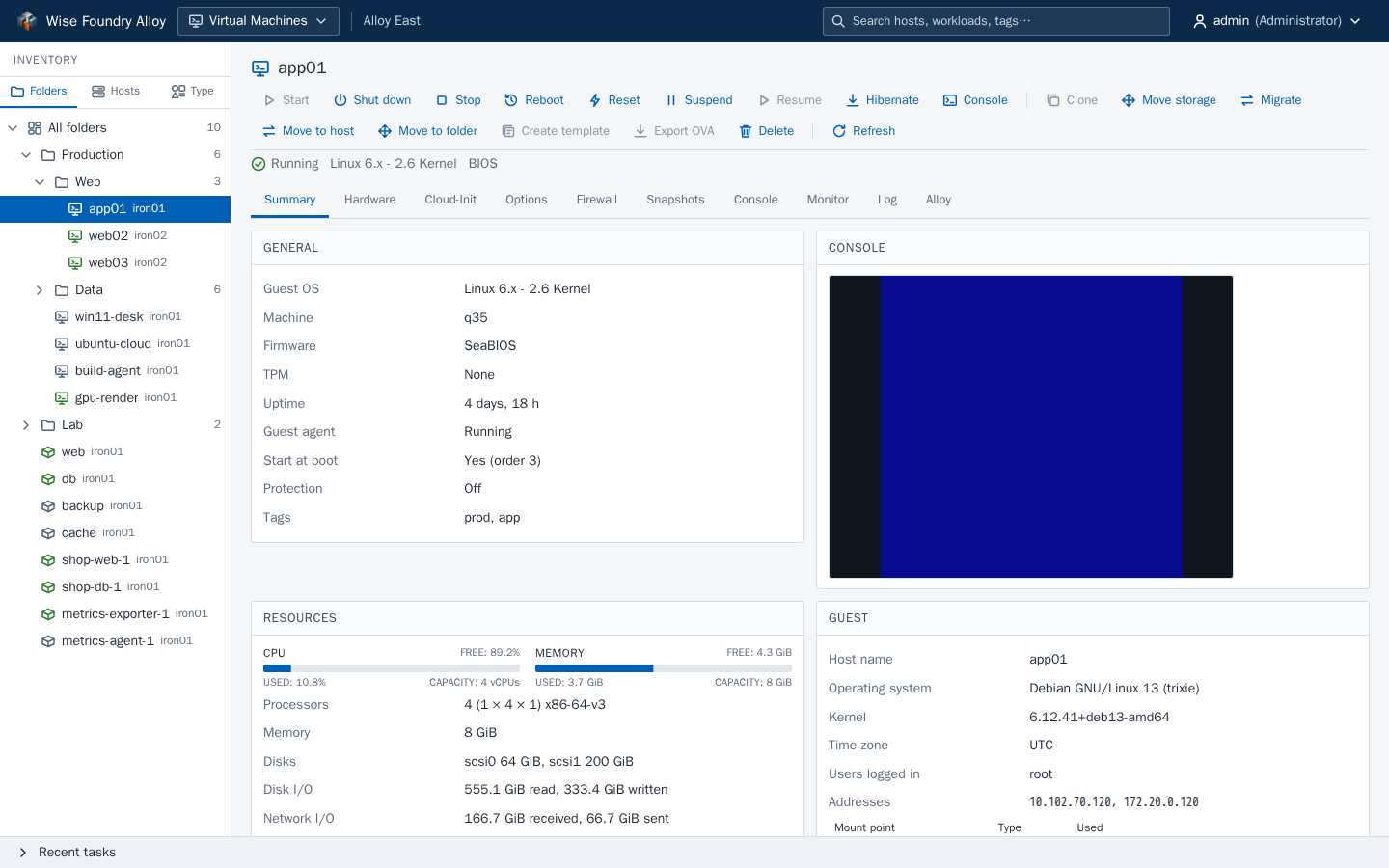The height and width of the screenshot is (868, 1389).
Task: Switch to the Hardware tab
Action: (369, 200)
